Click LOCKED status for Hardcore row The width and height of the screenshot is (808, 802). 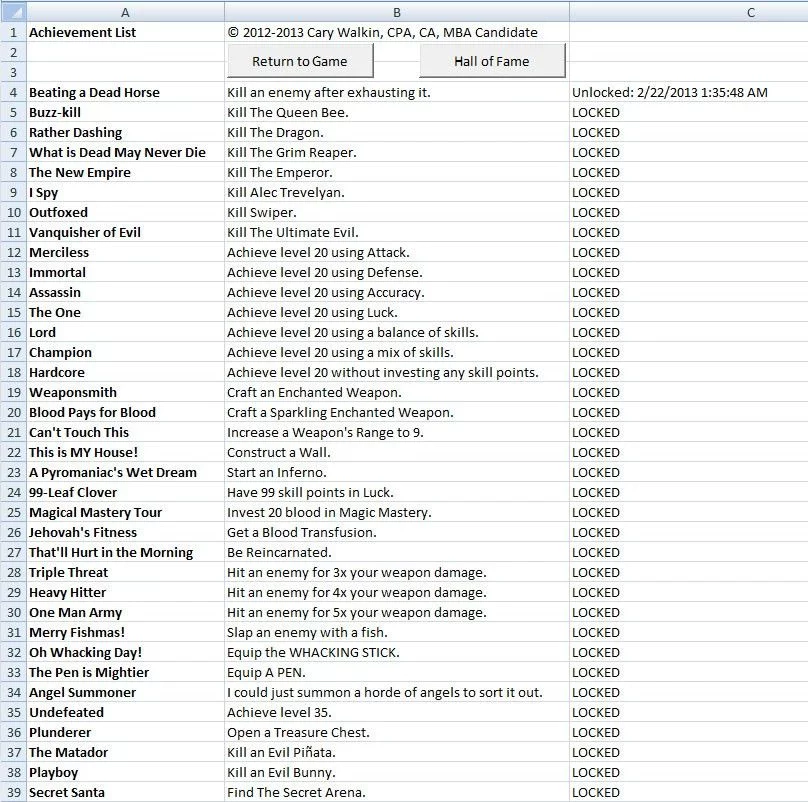click(x=689, y=372)
